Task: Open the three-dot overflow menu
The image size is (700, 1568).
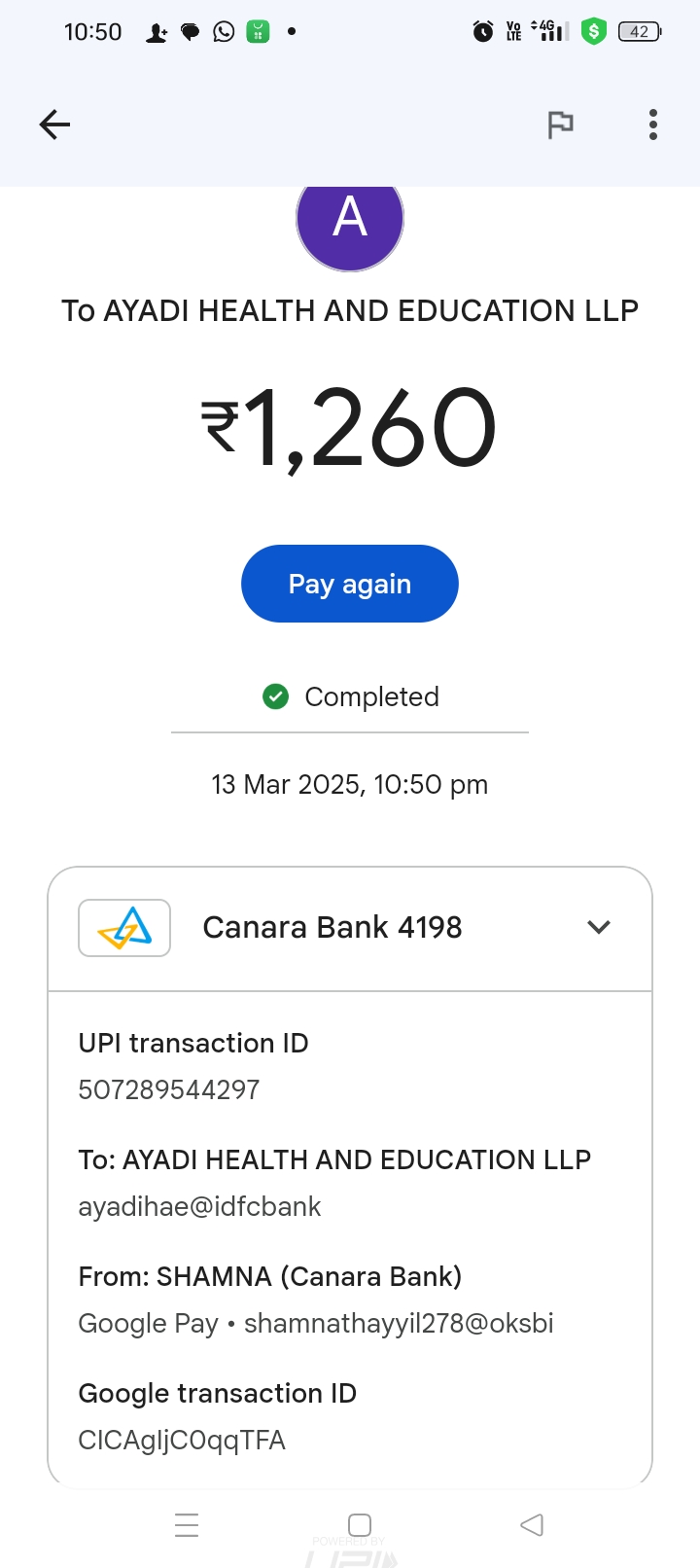Action: pyautogui.click(x=653, y=125)
